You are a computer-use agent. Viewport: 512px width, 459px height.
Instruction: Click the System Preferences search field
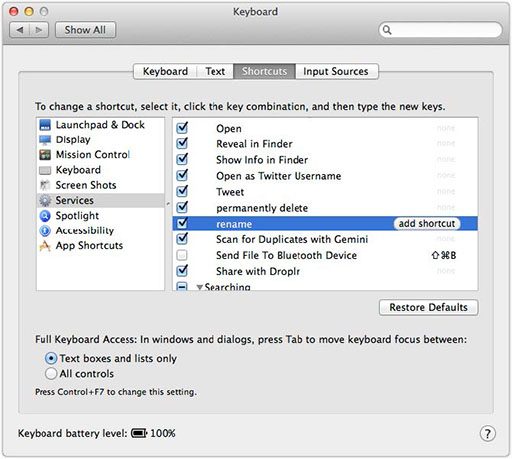point(440,30)
